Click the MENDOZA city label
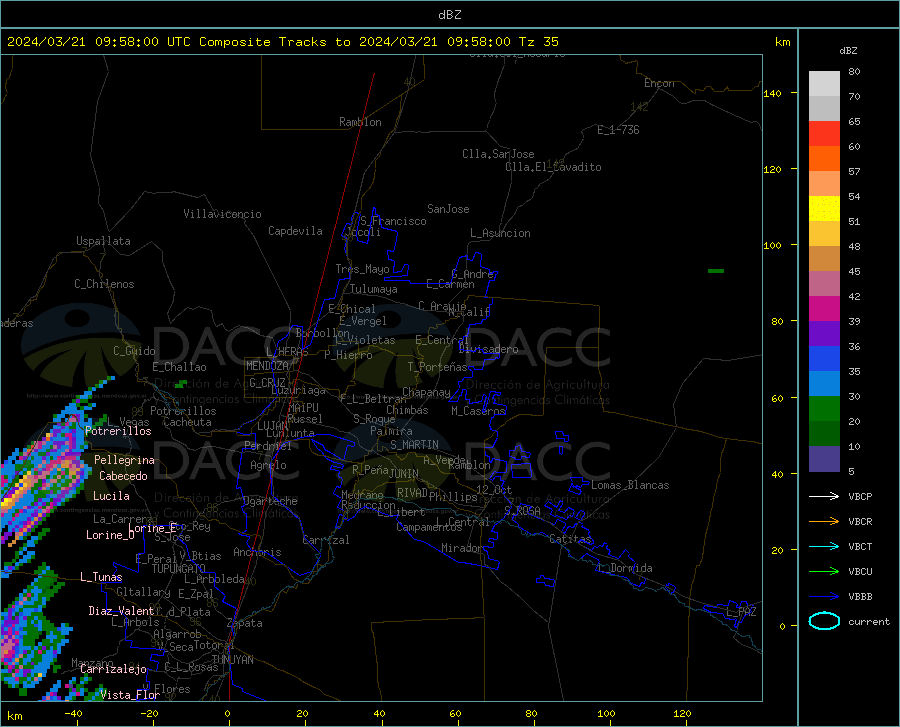Image resolution: width=900 pixels, height=727 pixels. click(267, 366)
